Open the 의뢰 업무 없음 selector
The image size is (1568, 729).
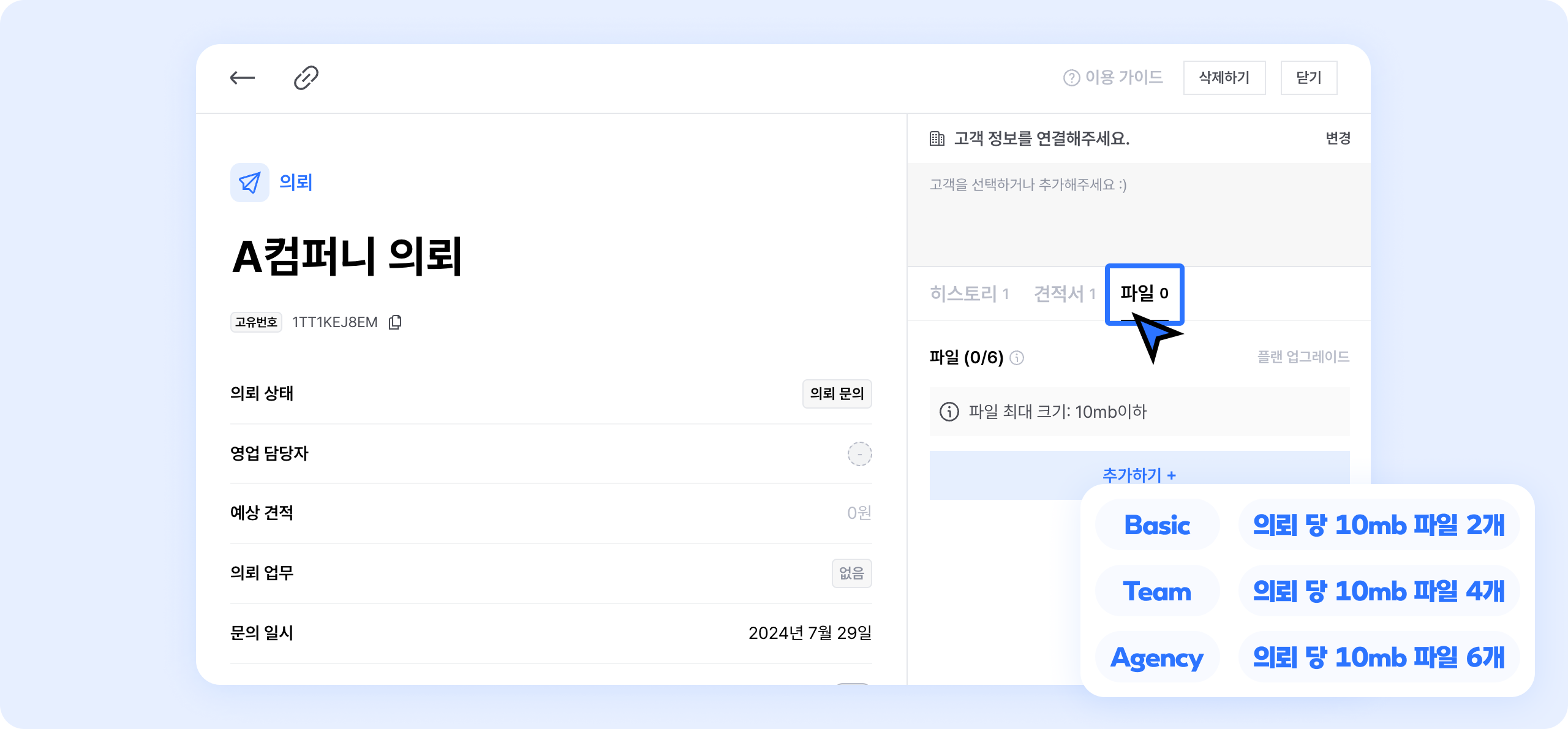[x=851, y=573]
